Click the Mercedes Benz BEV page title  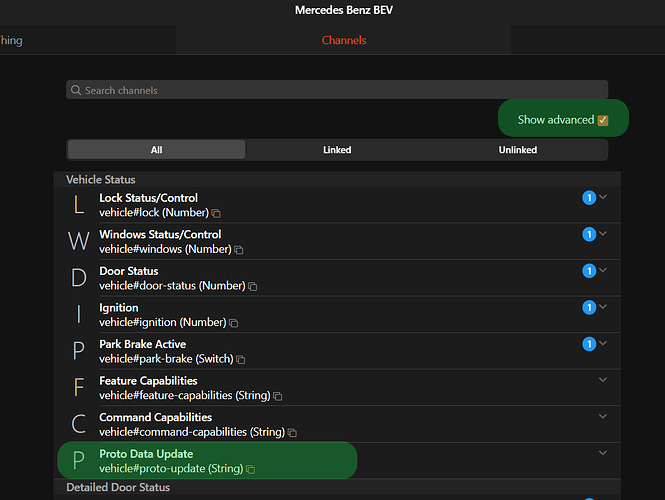pyautogui.click(x=344, y=10)
